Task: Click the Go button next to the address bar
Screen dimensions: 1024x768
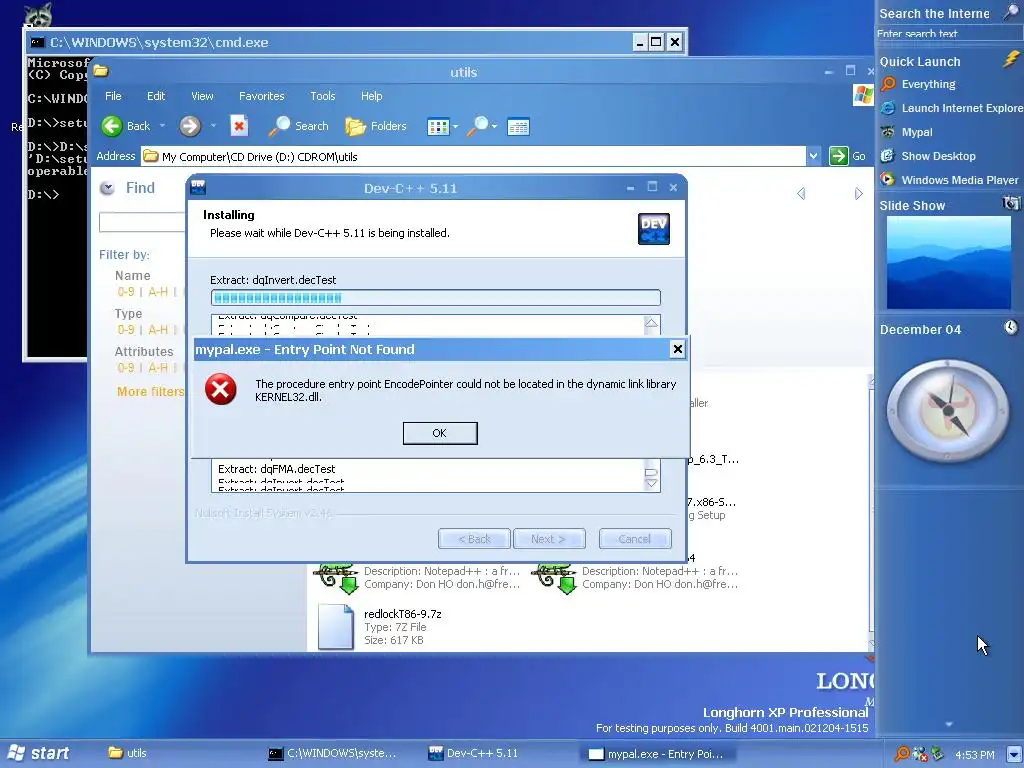Action: pyautogui.click(x=847, y=156)
